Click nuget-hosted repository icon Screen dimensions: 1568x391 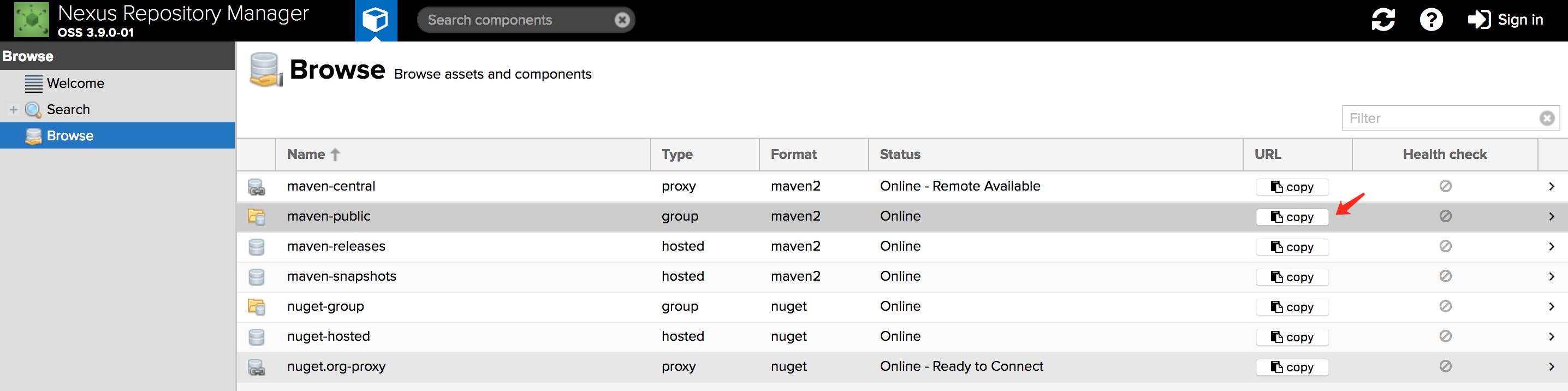(x=256, y=337)
